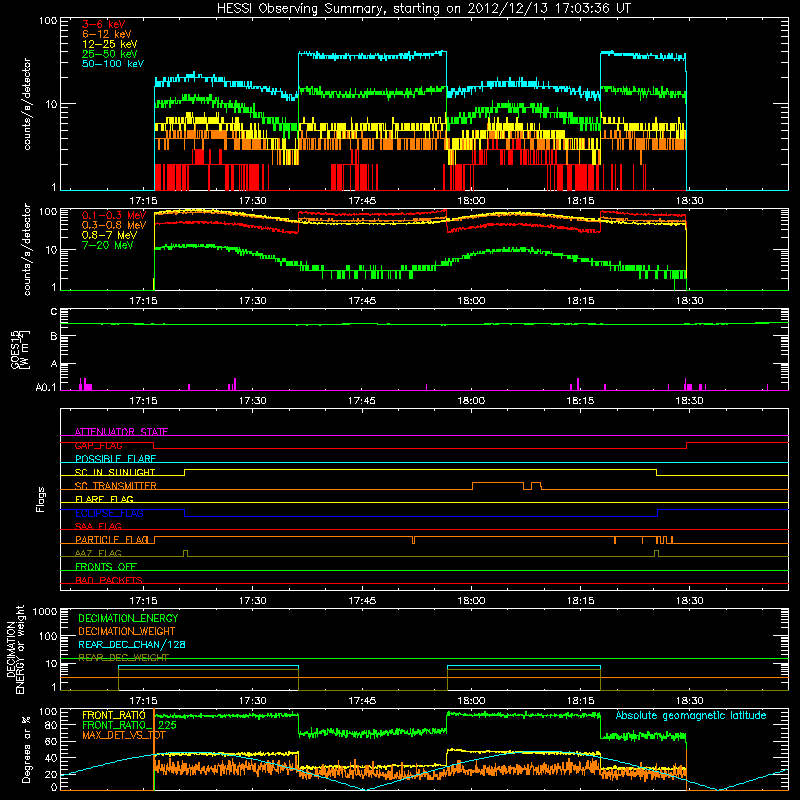This screenshot has width=800, height=800.
Task: Select the POSSIBLE_FLARE flag label
Action: (115, 459)
